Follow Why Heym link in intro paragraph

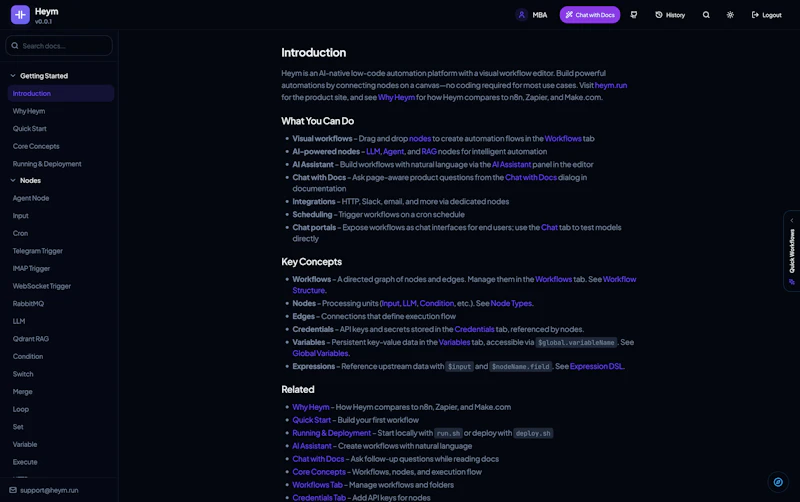[x=396, y=97]
